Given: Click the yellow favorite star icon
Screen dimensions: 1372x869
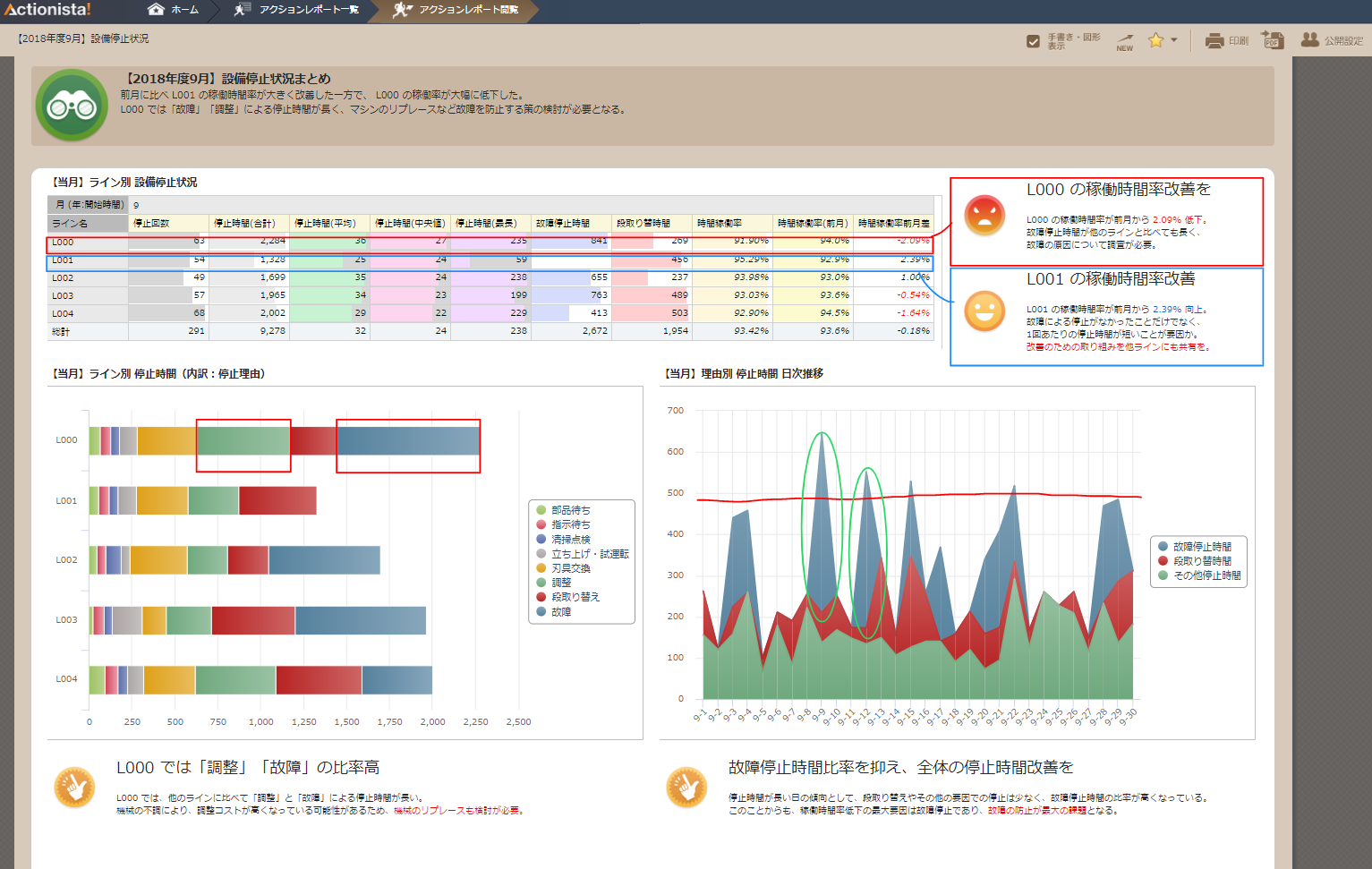Looking at the screenshot, I should click(x=1156, y=40).
